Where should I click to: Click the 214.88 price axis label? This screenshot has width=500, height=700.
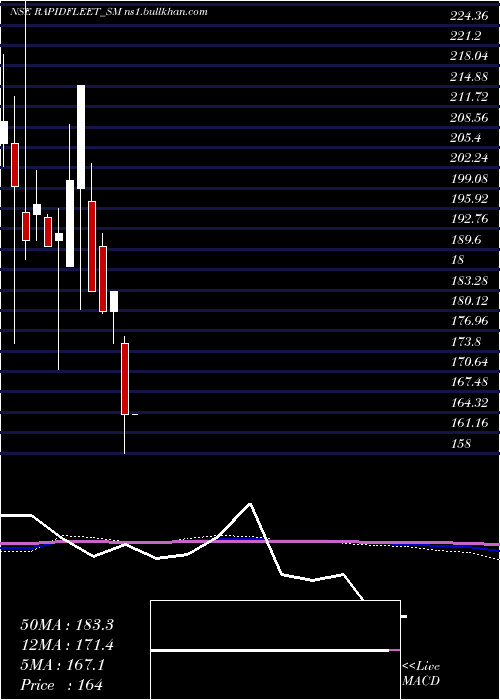pos(469,77)
